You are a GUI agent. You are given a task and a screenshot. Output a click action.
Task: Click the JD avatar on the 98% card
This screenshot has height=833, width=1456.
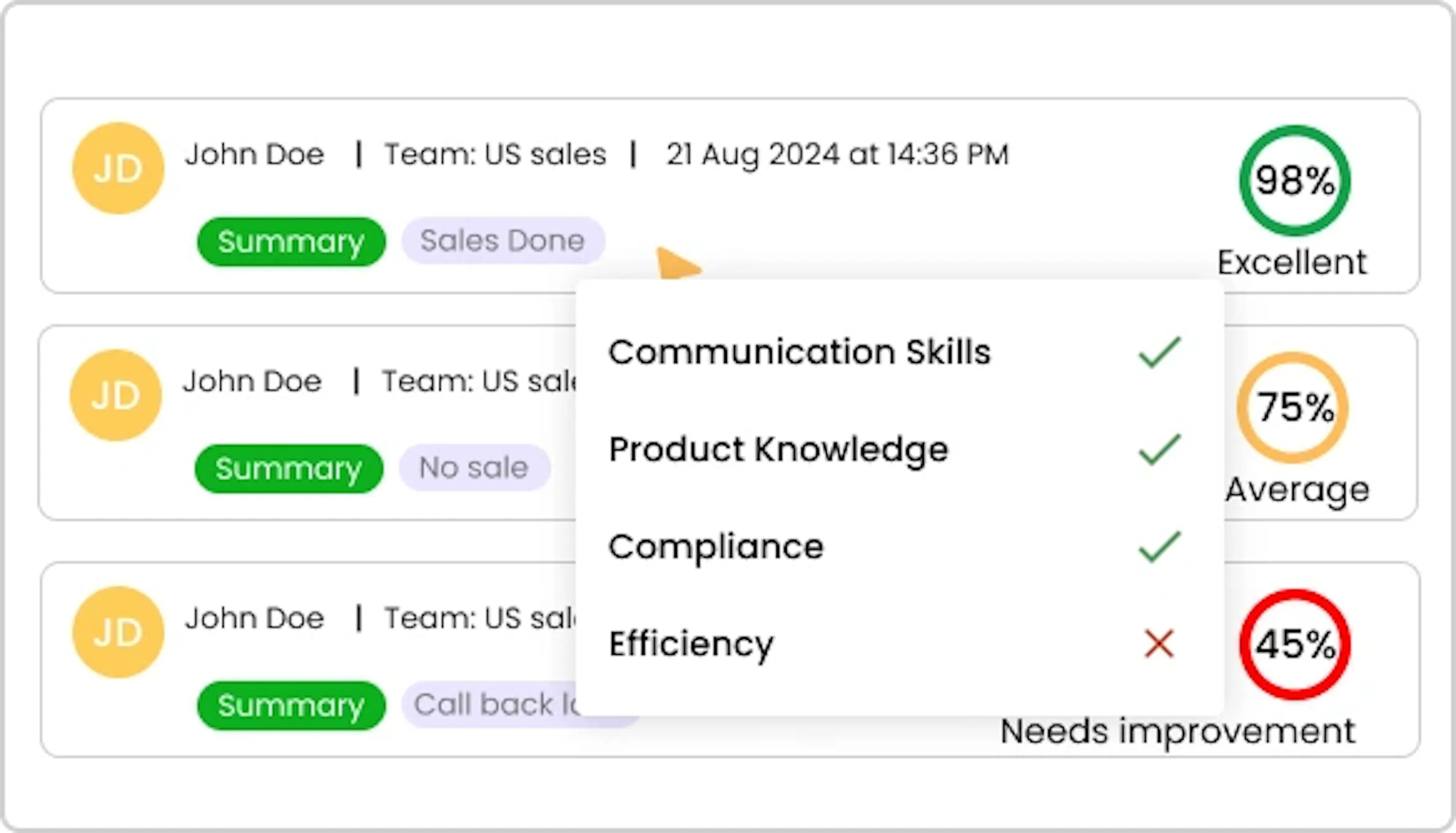(x=118, y=168)
